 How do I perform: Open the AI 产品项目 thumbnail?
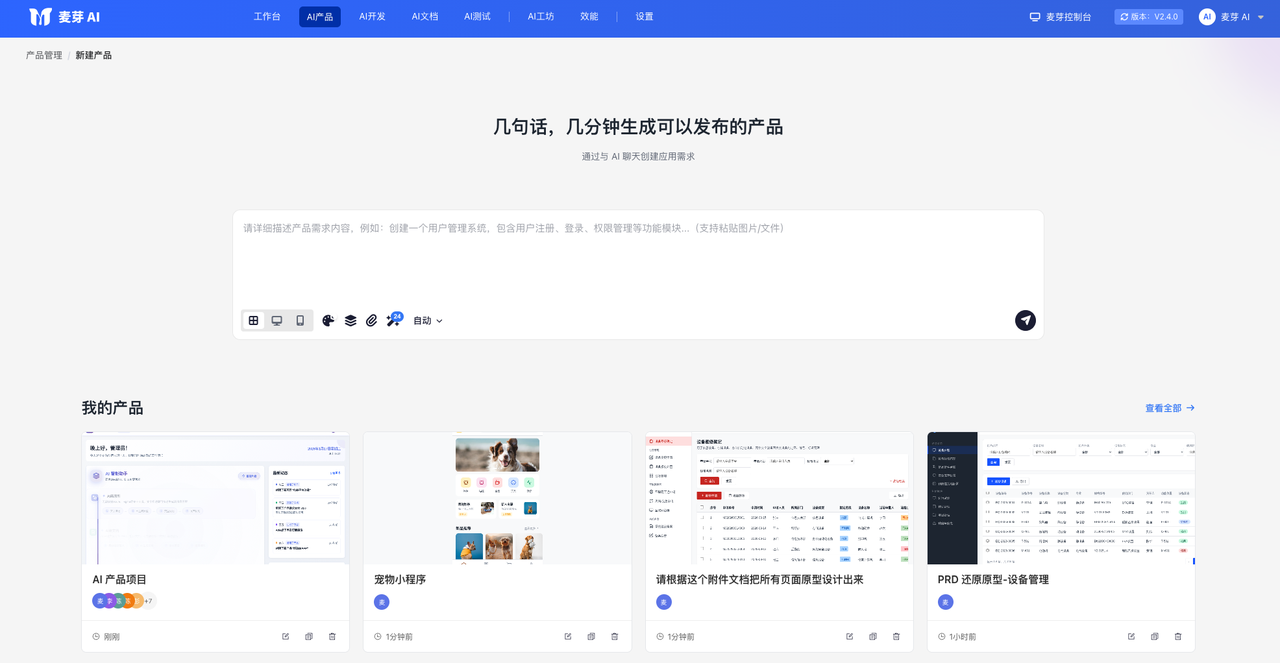point(215,498)
